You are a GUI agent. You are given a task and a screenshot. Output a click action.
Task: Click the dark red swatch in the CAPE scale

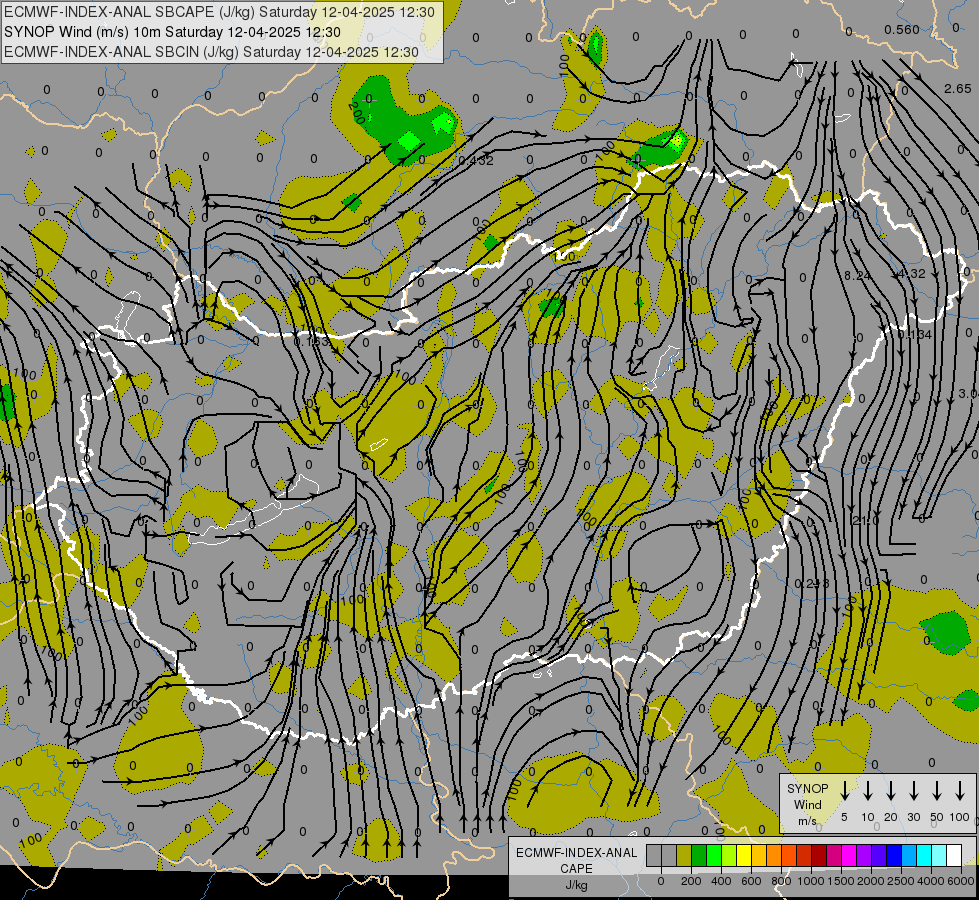[819, 856]
